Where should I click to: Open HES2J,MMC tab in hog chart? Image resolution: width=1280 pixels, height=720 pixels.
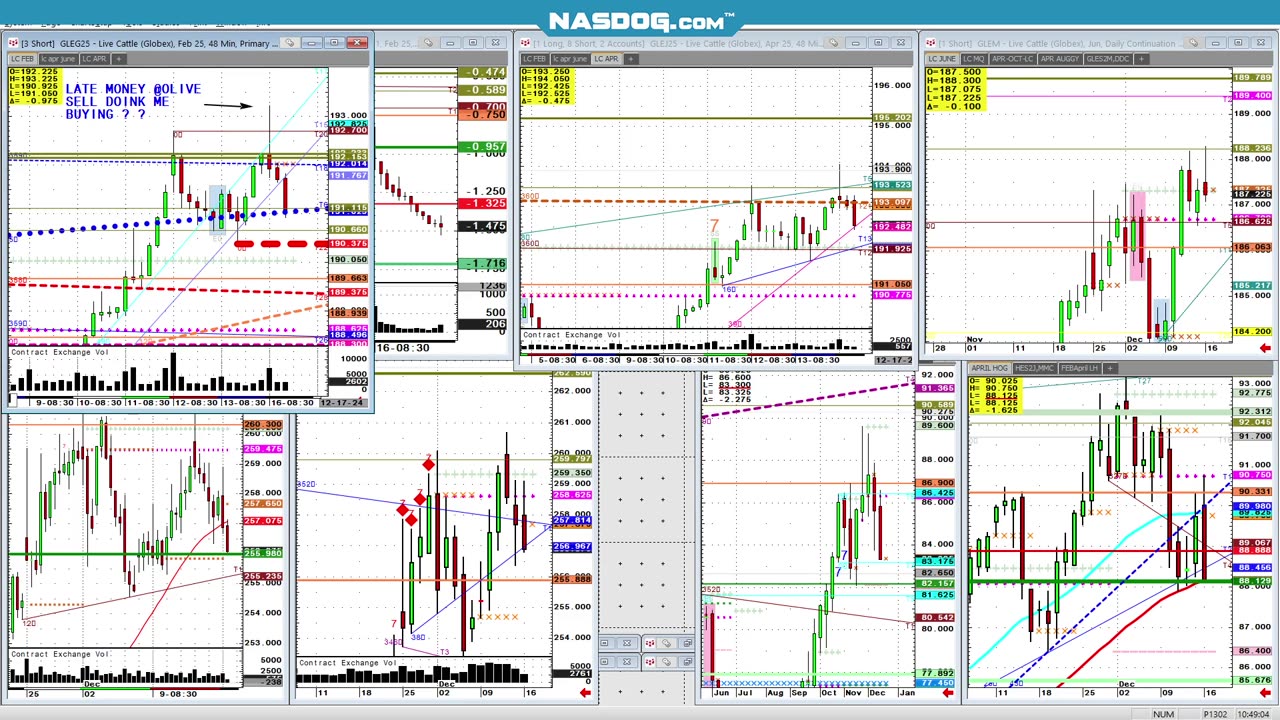(x=1035, y=368)
